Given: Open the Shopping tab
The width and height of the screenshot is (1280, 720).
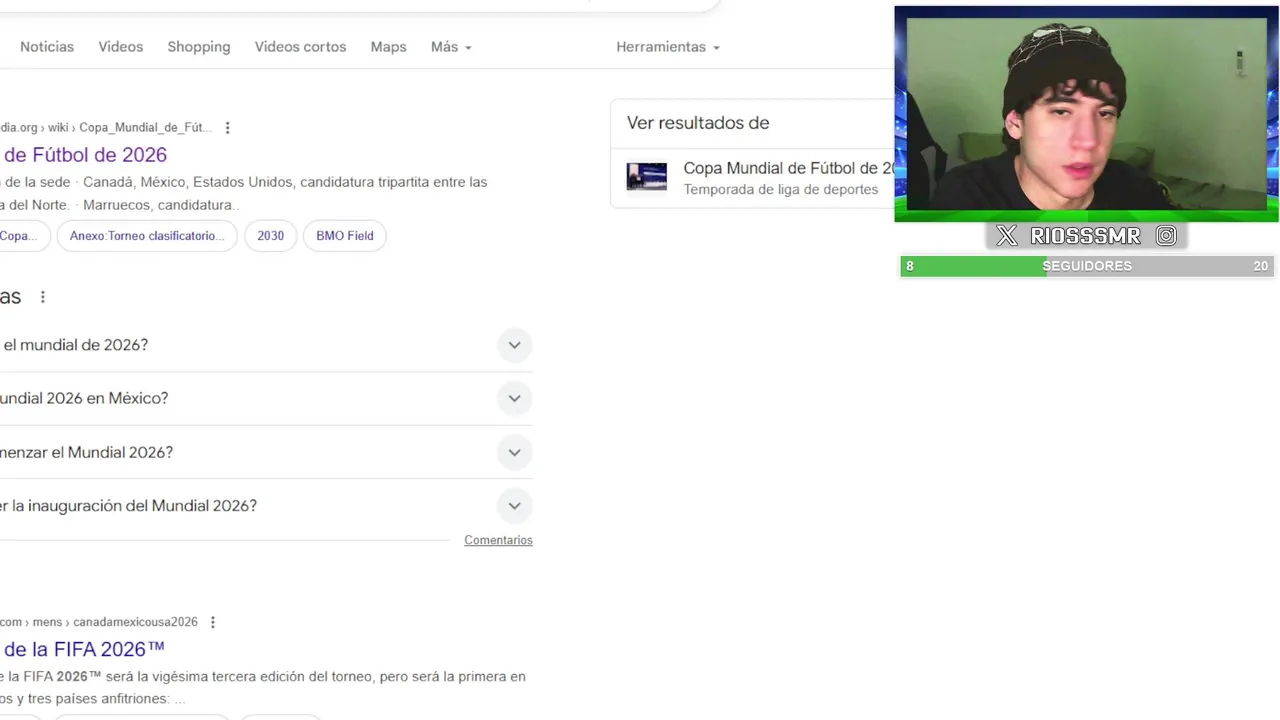Looking at the screenshot, I should coord(199,47).
